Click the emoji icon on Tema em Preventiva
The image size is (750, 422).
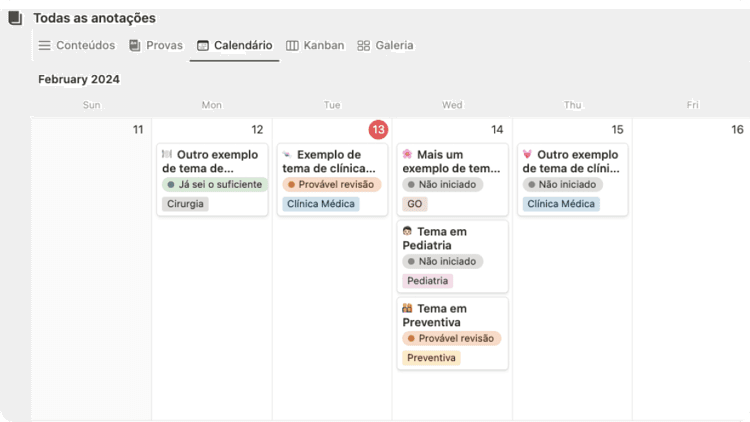(x=407, y=308)
